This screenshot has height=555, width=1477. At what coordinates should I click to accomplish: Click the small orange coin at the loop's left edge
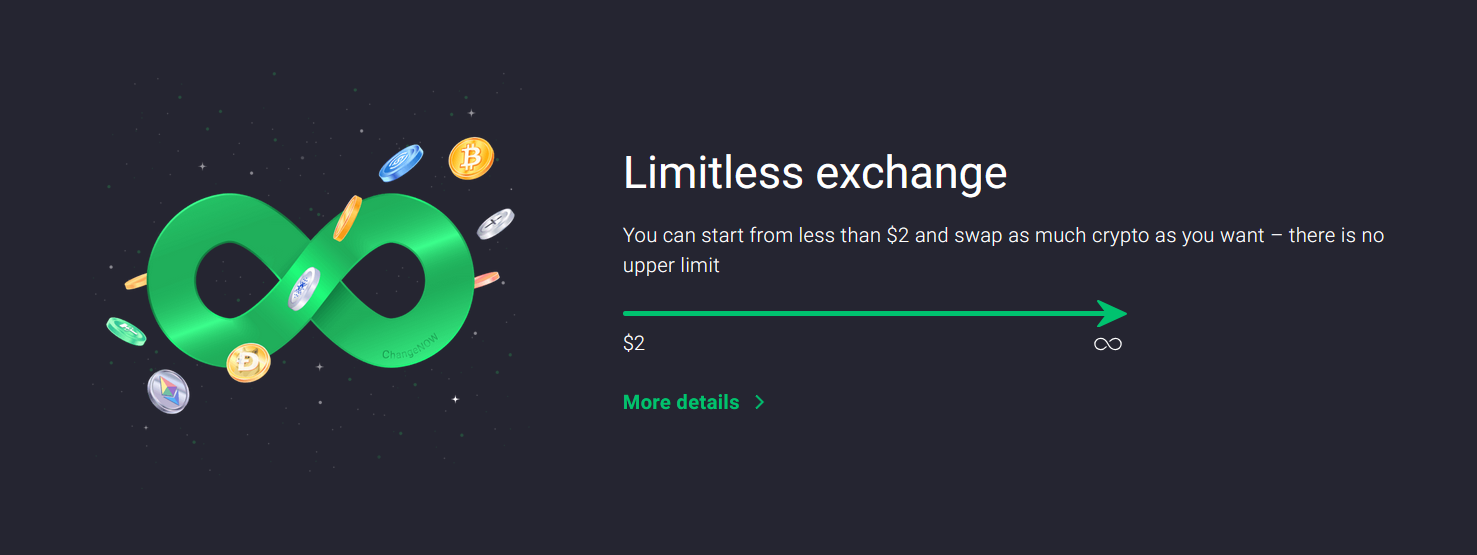[136, 282]
